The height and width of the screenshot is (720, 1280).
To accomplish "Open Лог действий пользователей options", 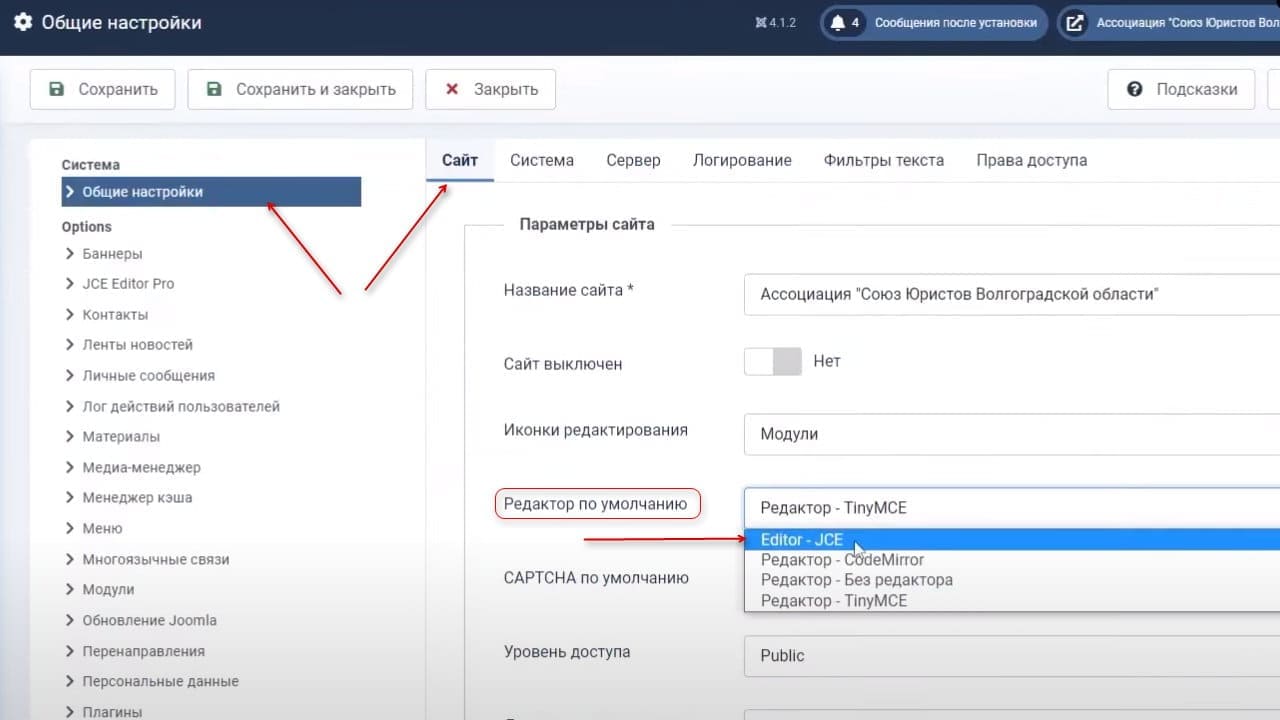I will click(x=181, y=407).
